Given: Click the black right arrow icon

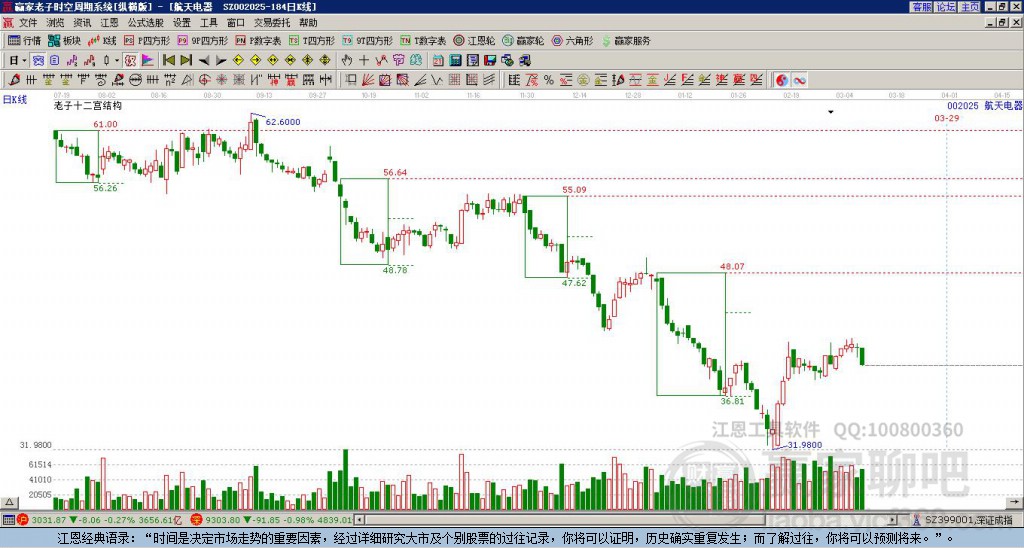Looking at the screenshot, I should (221, 60).
